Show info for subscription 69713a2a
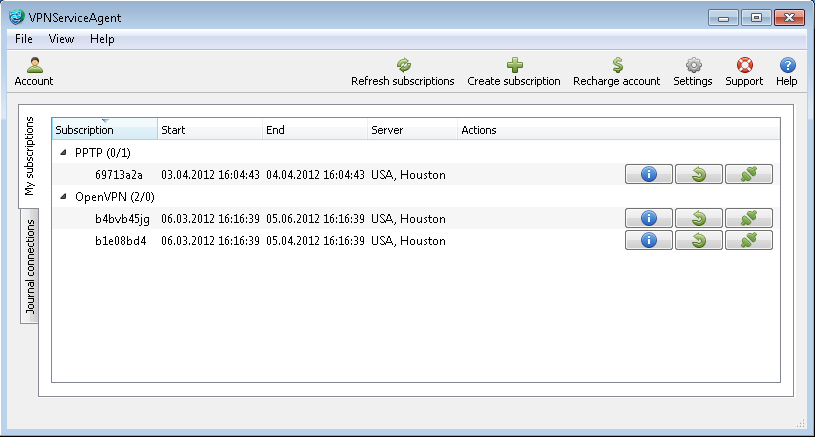815x437 pixels. coord(649,174)
